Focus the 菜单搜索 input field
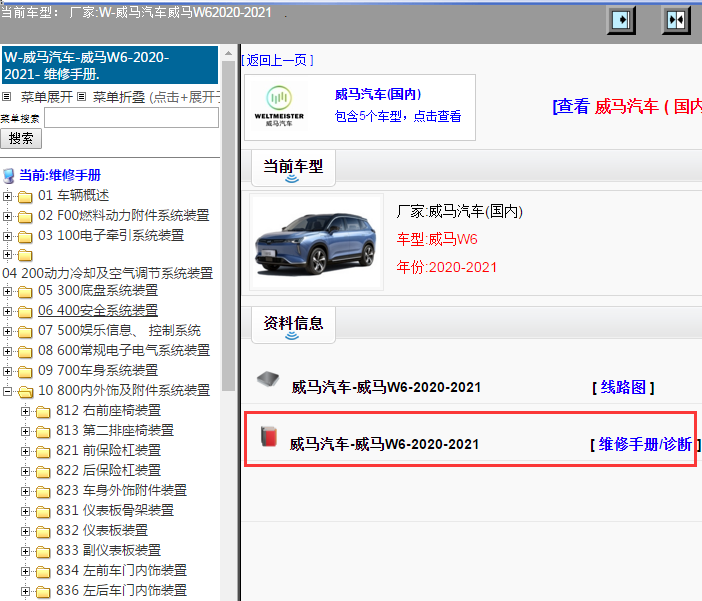702x601 pixels. coord(131,118)
